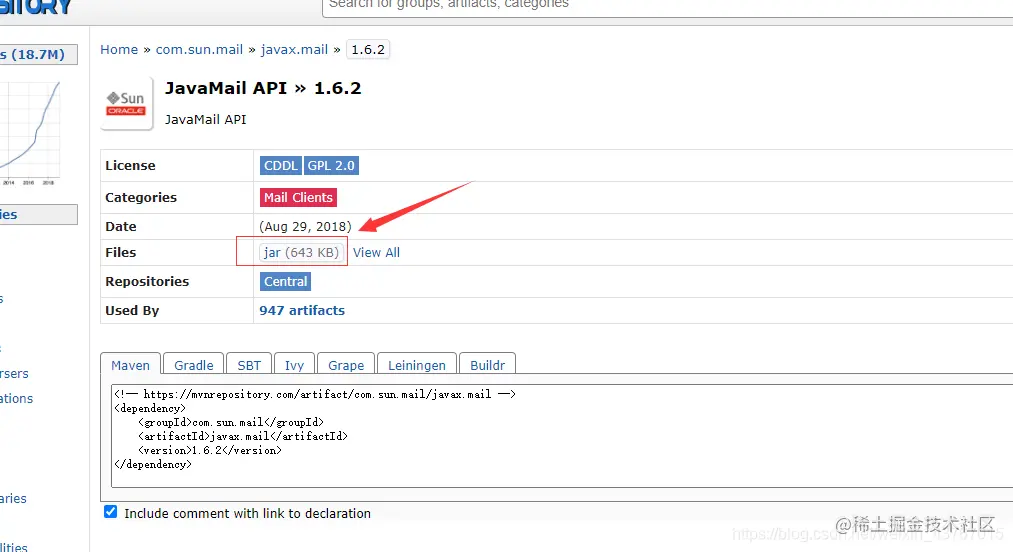Viewport: 1013px width, 552px height.
Task: Switch to the Grape tab
Action: click(x=346, y=364)
